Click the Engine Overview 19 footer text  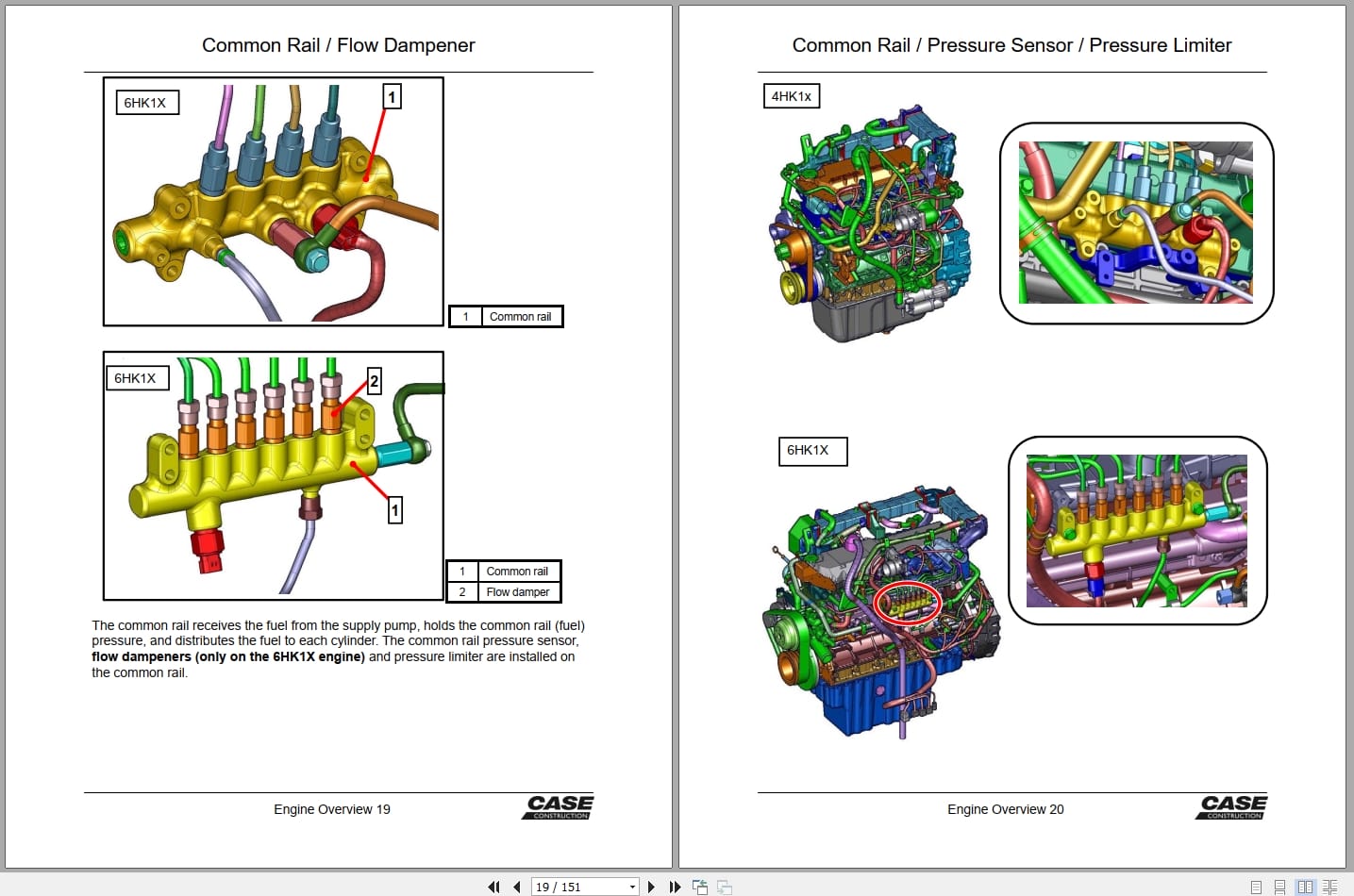point(332,808)
